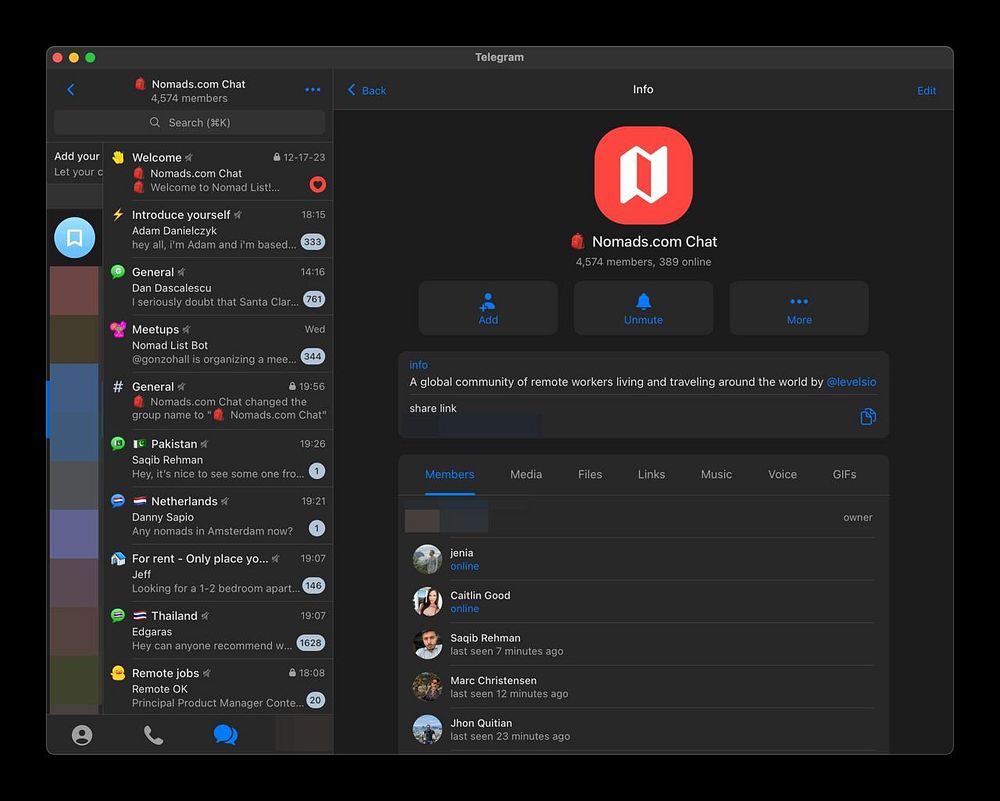Viewport: 1000px width, 801px height.
Task: Click the Edit button
Action: pyautogui.click(x=926, y=91)
